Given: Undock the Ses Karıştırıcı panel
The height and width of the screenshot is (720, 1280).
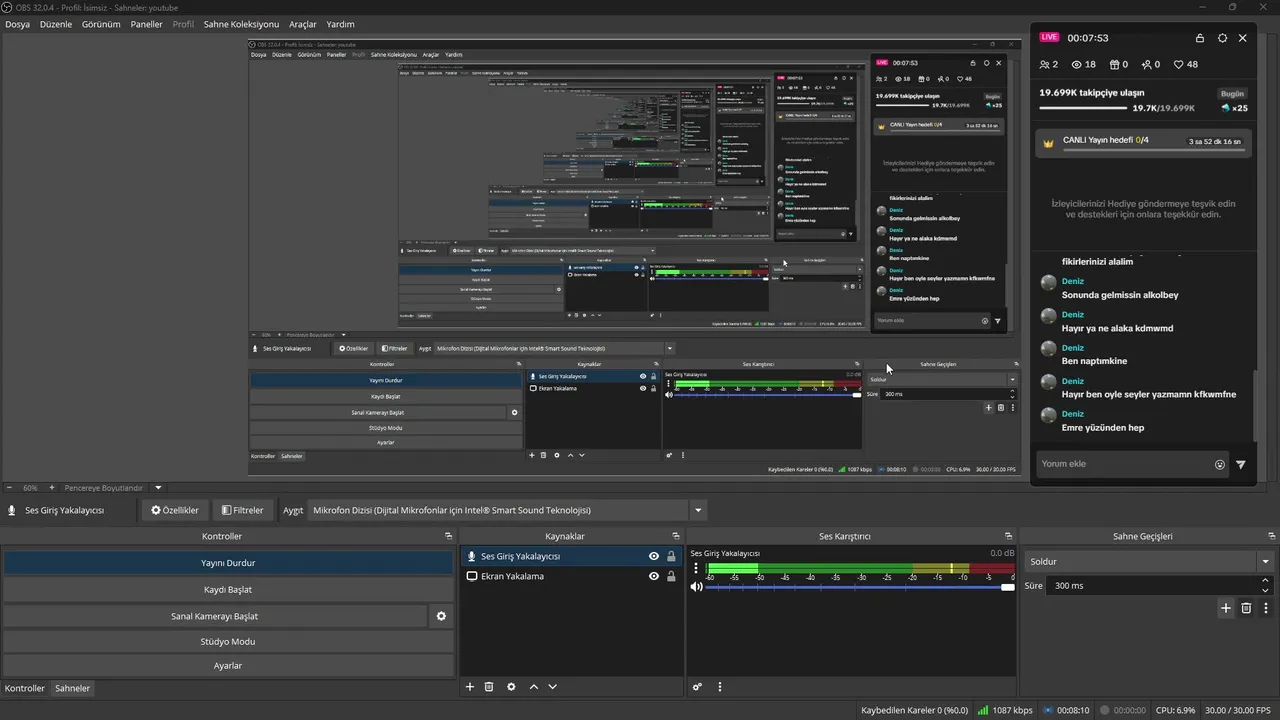Looking at the screenshot, I should (1008, 536).
